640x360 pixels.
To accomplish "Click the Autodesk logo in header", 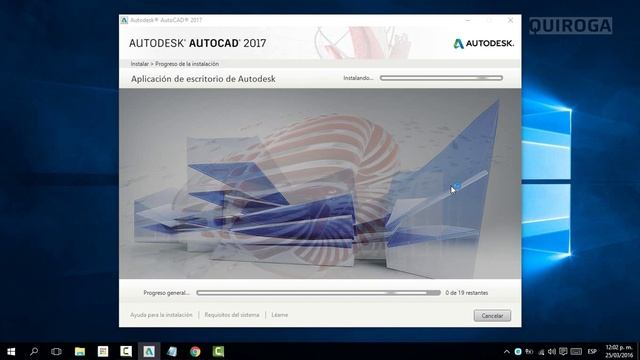I will click(x=484, y=43).
